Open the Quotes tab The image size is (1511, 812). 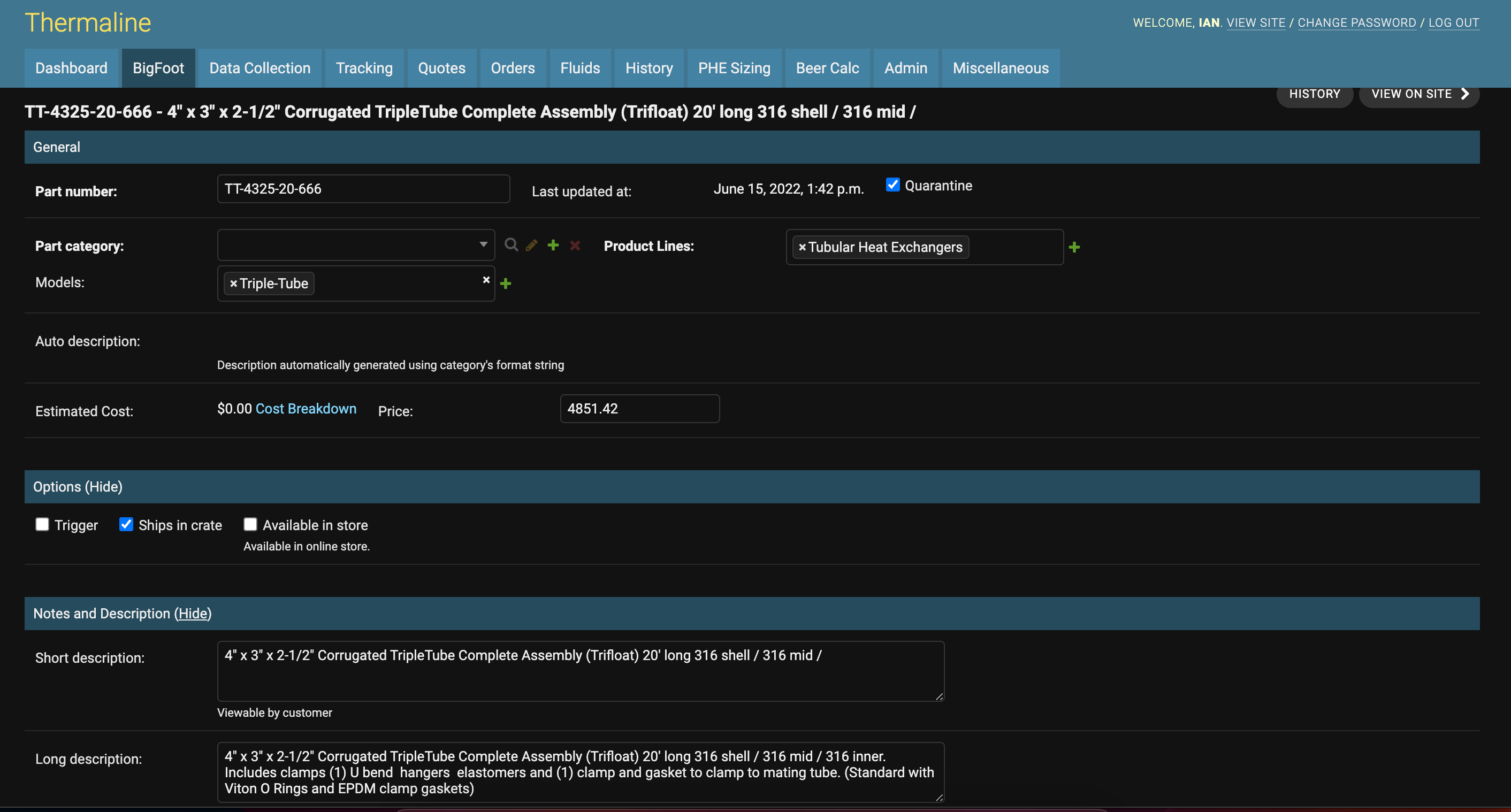click(441, 68)
